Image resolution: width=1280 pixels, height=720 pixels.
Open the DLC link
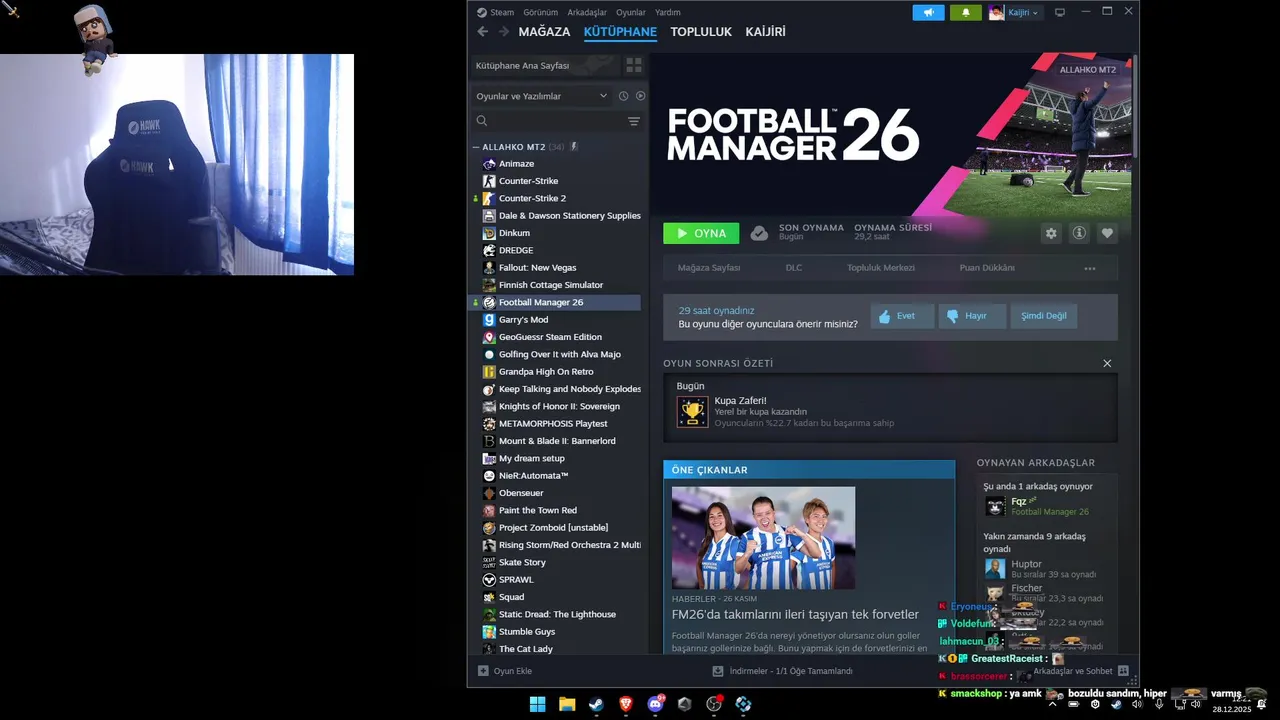coord(794,268)
